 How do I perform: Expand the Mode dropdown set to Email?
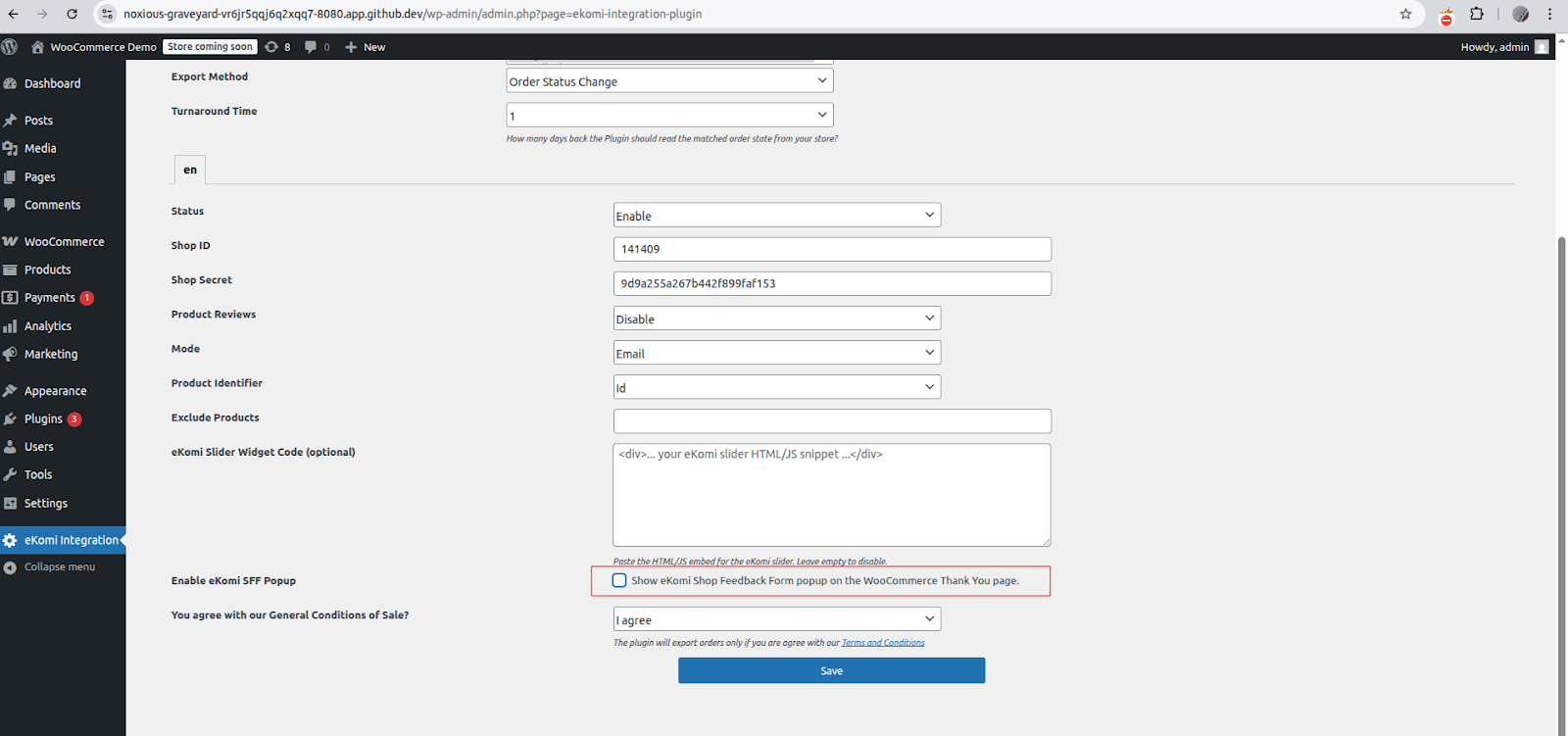pos(776,353)
